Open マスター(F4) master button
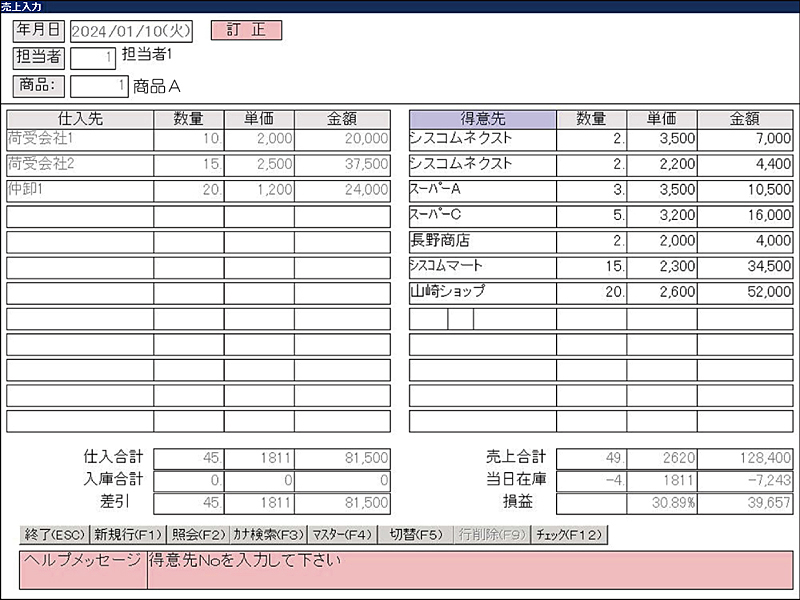This screenshot has width=800, height=600. tap(342, 535)
